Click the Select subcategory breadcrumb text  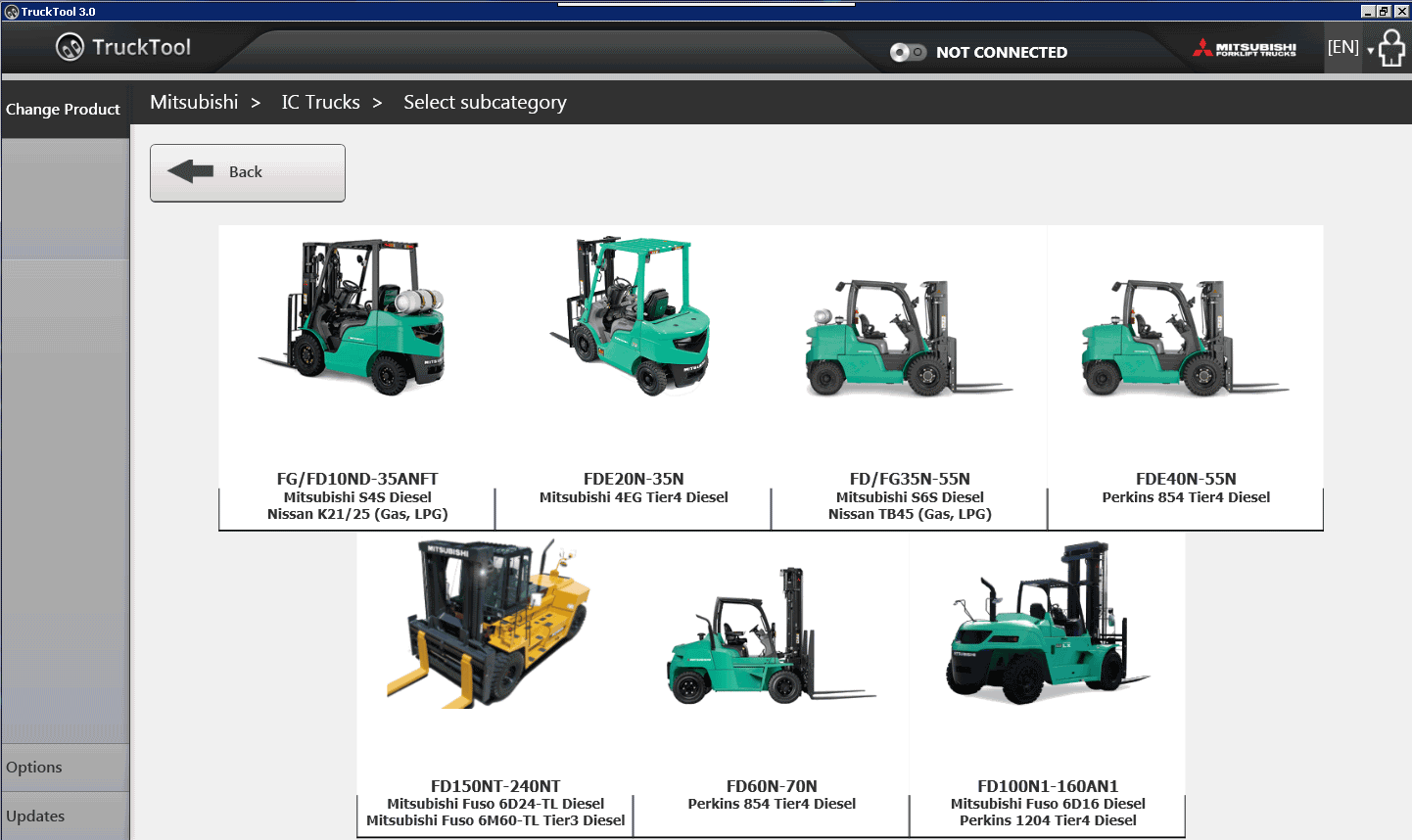[485, 103]
